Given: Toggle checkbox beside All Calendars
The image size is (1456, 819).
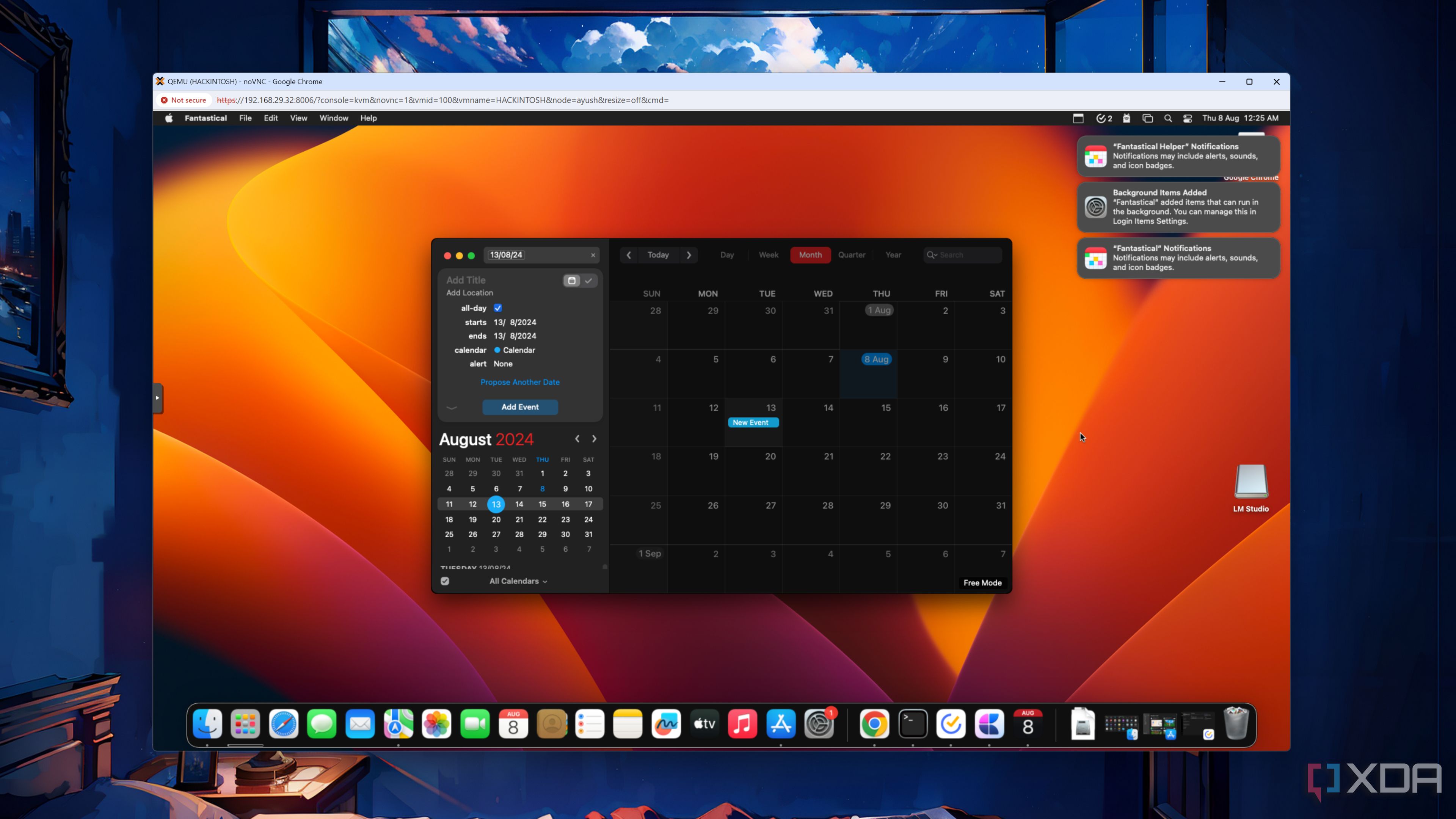Looking at the screenshot, I should [x=445, y=581].
